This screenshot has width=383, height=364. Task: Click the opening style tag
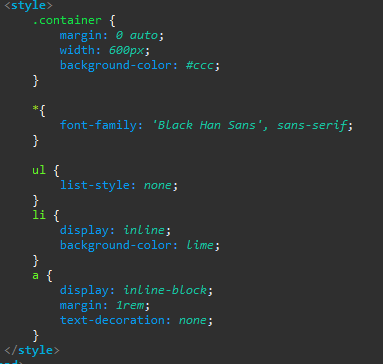[28, 5]
